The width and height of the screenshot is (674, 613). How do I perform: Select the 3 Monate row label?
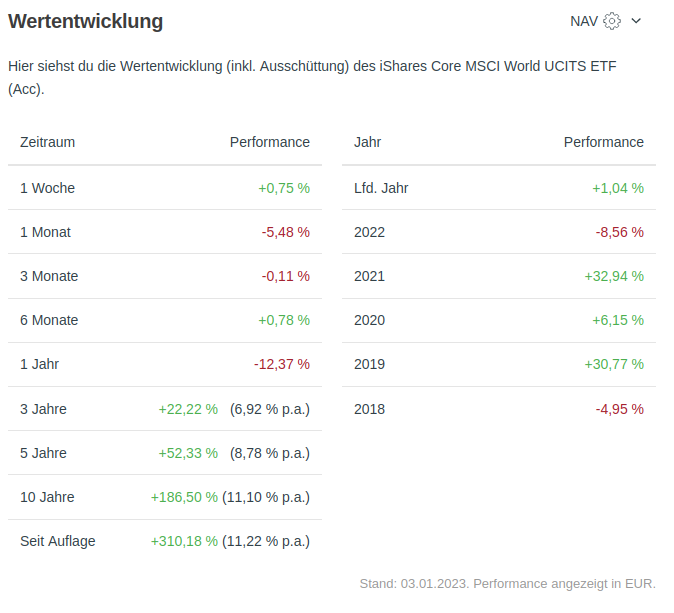49,276
